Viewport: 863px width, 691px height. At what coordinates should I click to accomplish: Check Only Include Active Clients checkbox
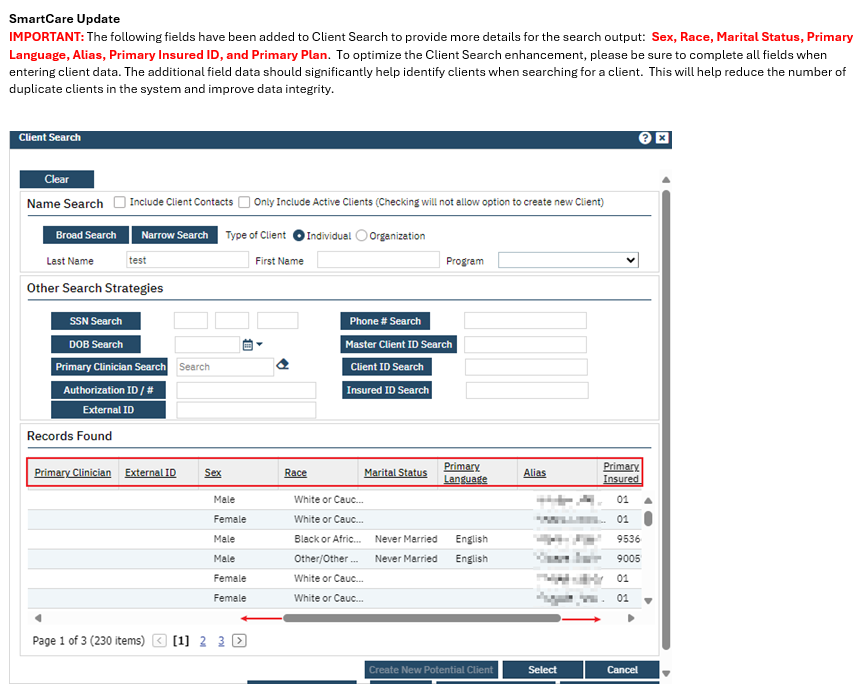(244, 202)
